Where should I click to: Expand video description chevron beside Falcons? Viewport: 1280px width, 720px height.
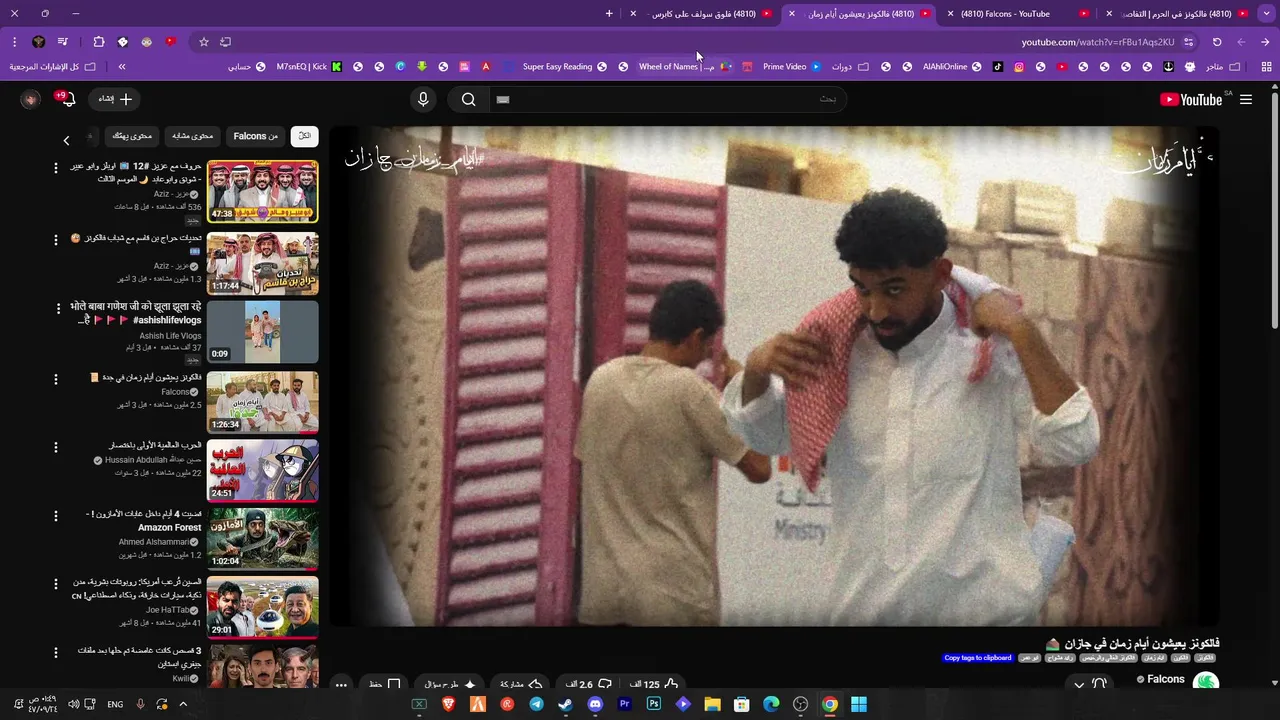(1079, 685)
